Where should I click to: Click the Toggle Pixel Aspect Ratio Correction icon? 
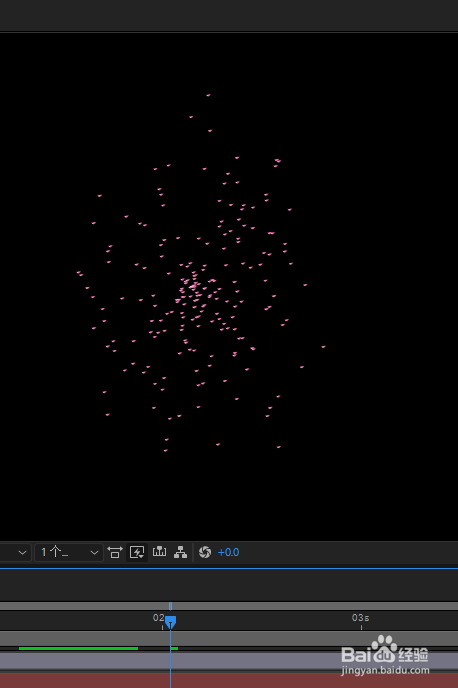coord(115,552)
